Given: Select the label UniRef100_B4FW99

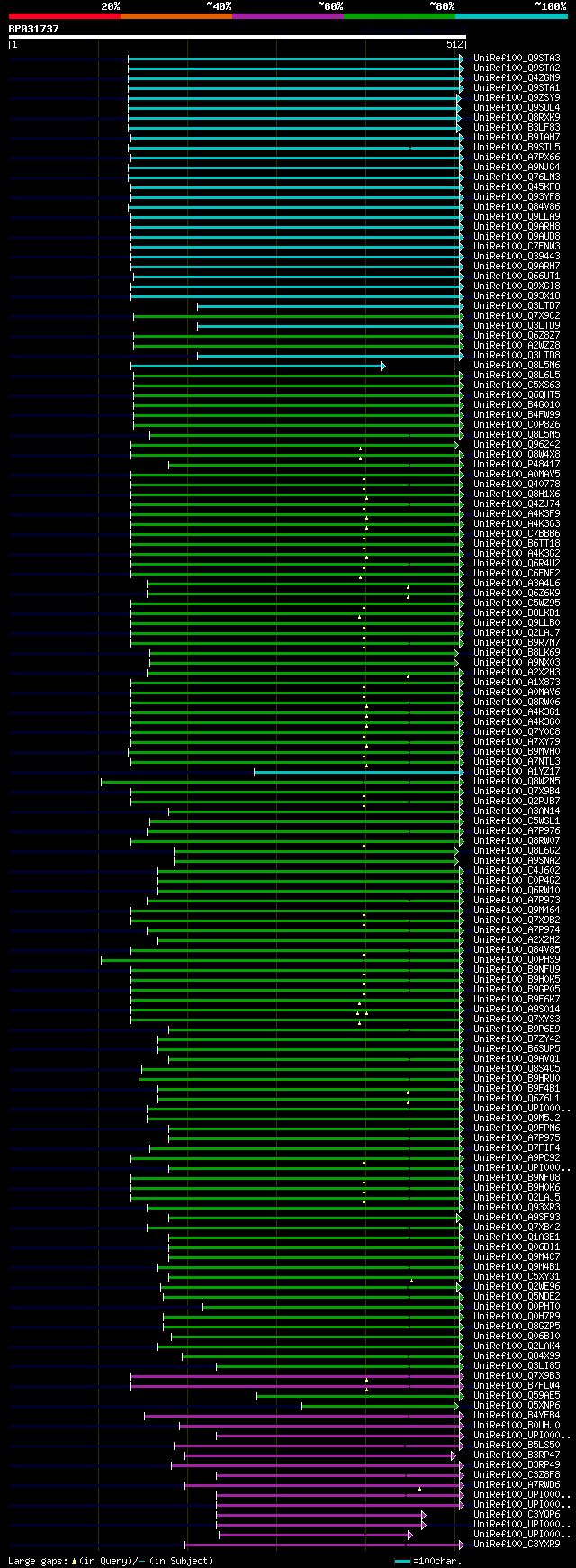Looking at the screenshot, I should (x=517, y=415).
